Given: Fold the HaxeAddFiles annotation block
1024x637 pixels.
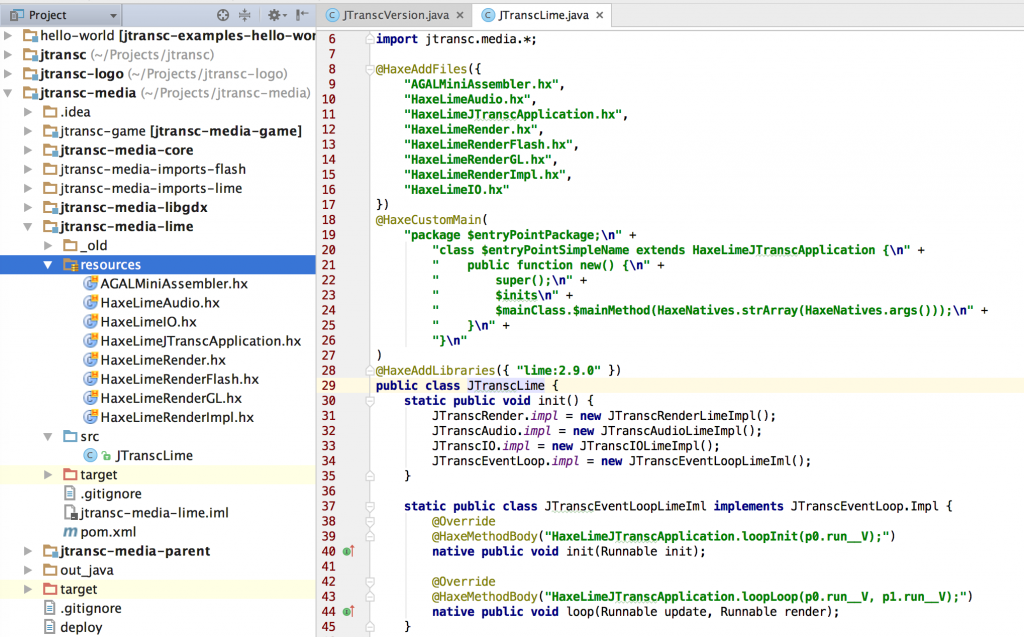Looking at the screenshot, I should pos(368,70).
